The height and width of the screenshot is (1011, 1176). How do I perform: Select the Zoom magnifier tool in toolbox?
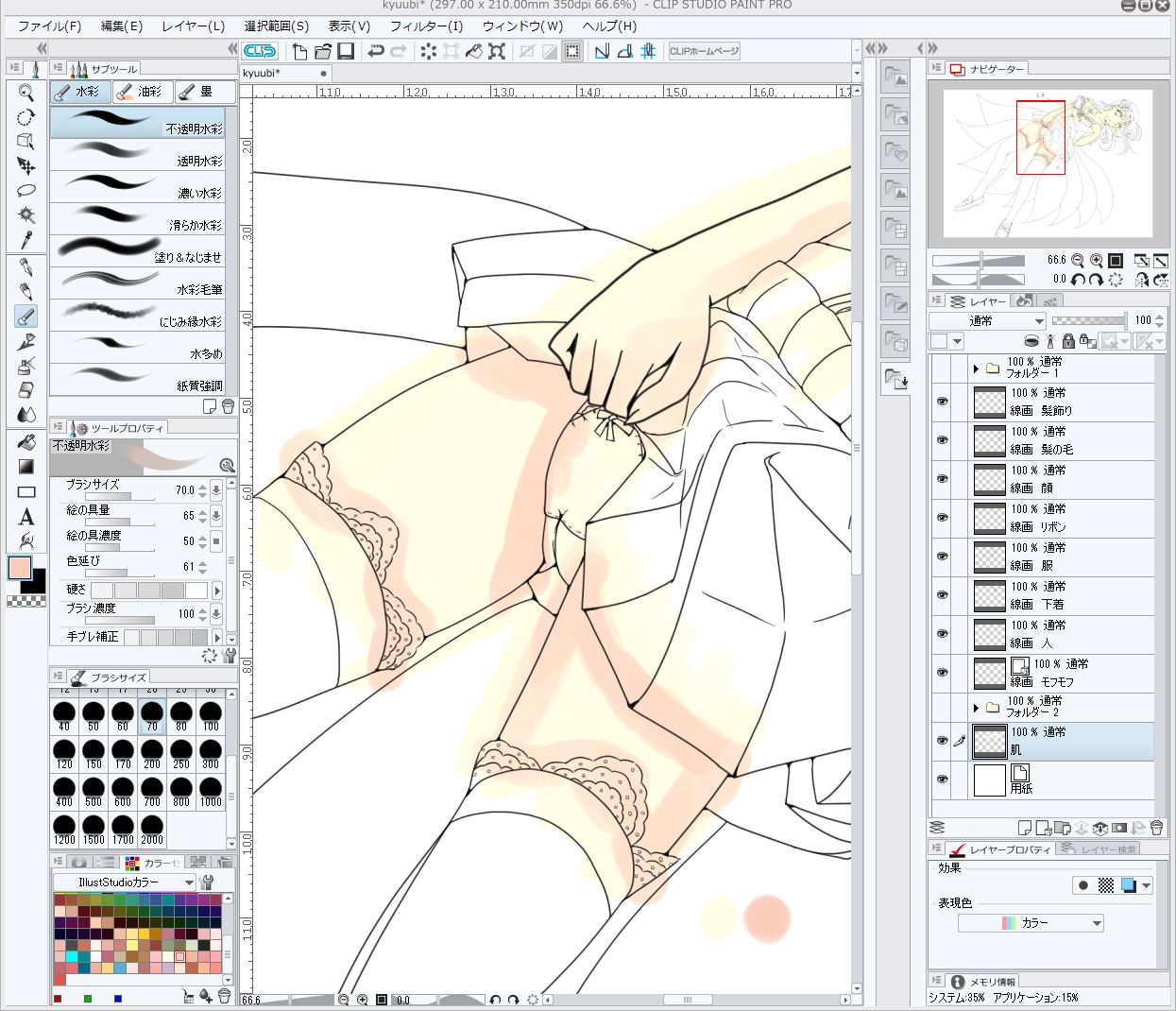(26, 93)
